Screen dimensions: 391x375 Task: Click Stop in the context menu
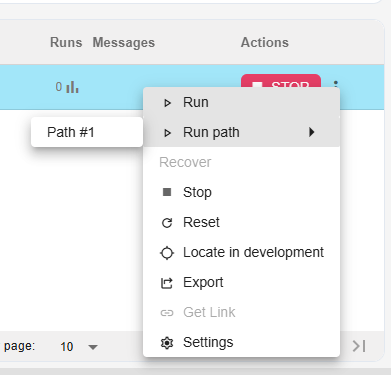[241, 192]
